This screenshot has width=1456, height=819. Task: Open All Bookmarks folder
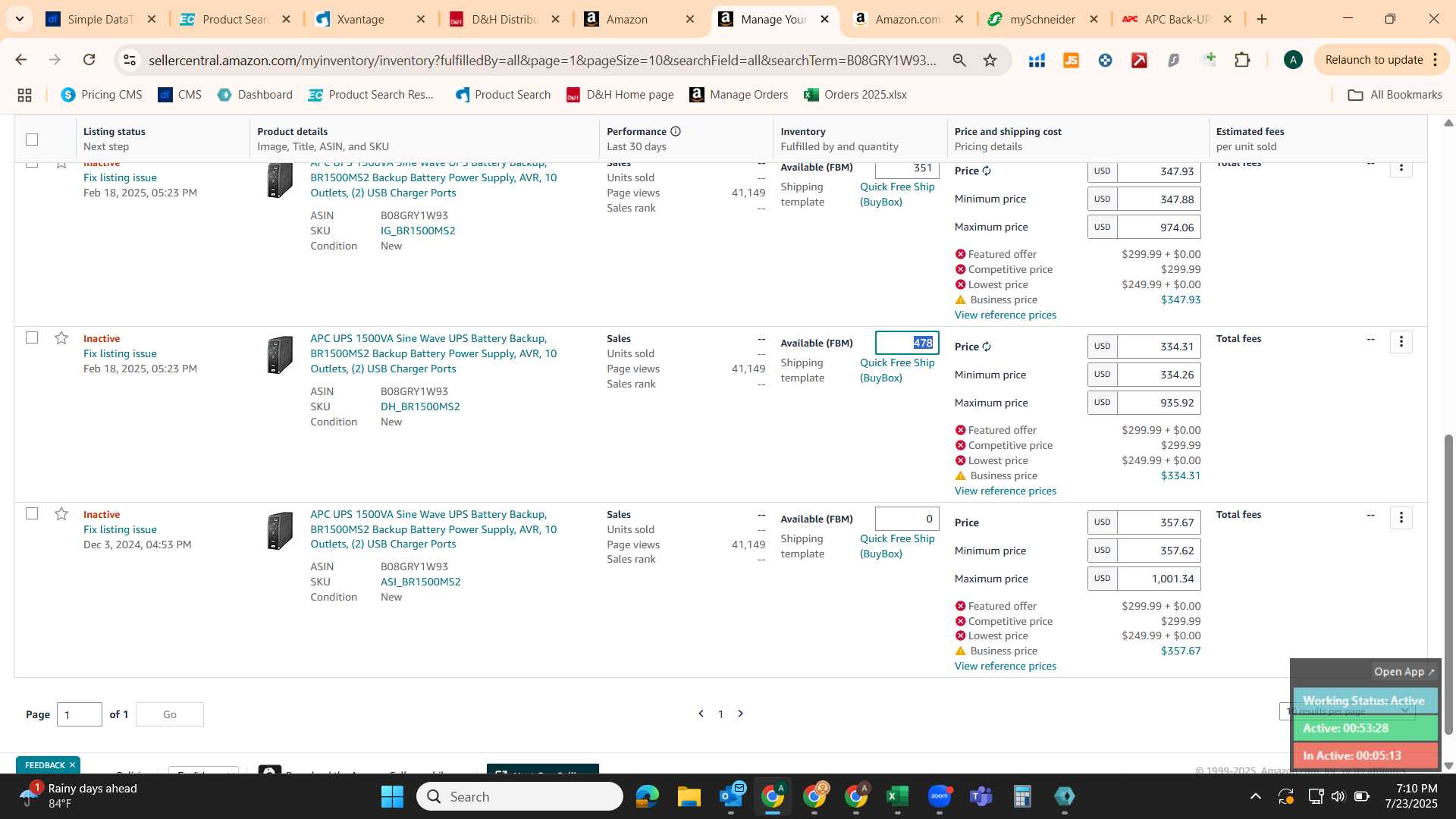click(1395, 95)
